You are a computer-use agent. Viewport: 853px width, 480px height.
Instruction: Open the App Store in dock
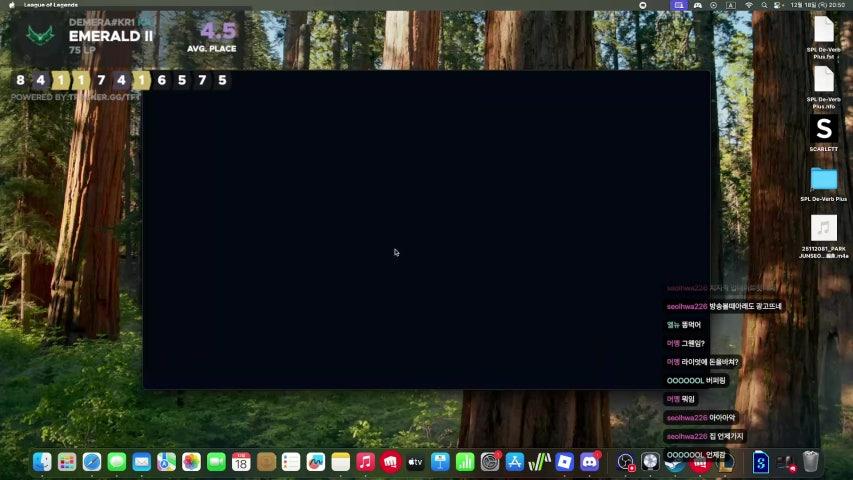(x=515, y=462)
